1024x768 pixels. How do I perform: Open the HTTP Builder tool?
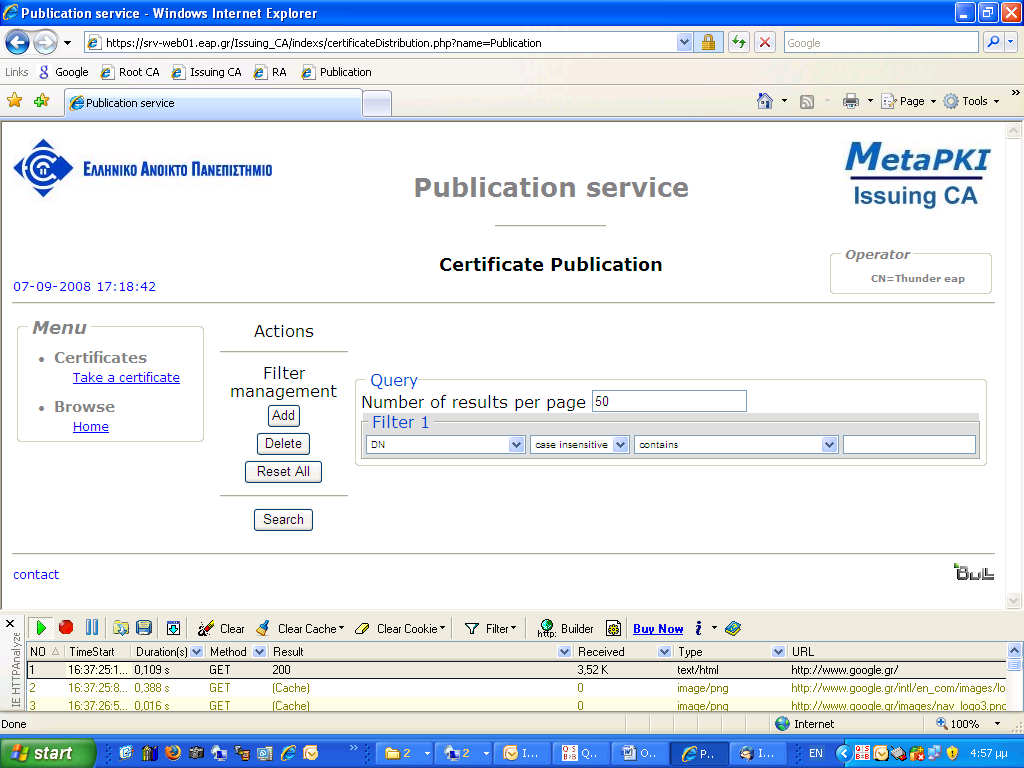point(566,628)
